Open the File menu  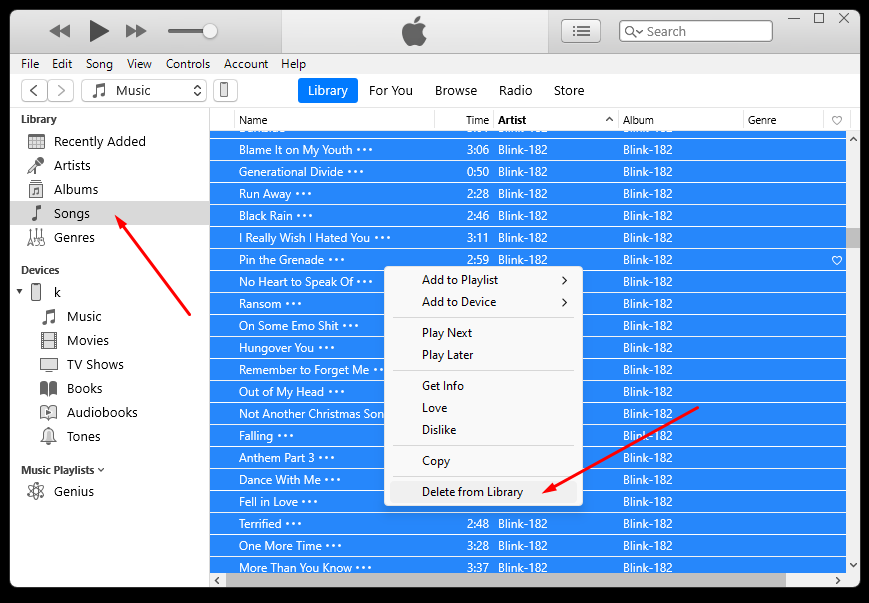click(30, 64)
